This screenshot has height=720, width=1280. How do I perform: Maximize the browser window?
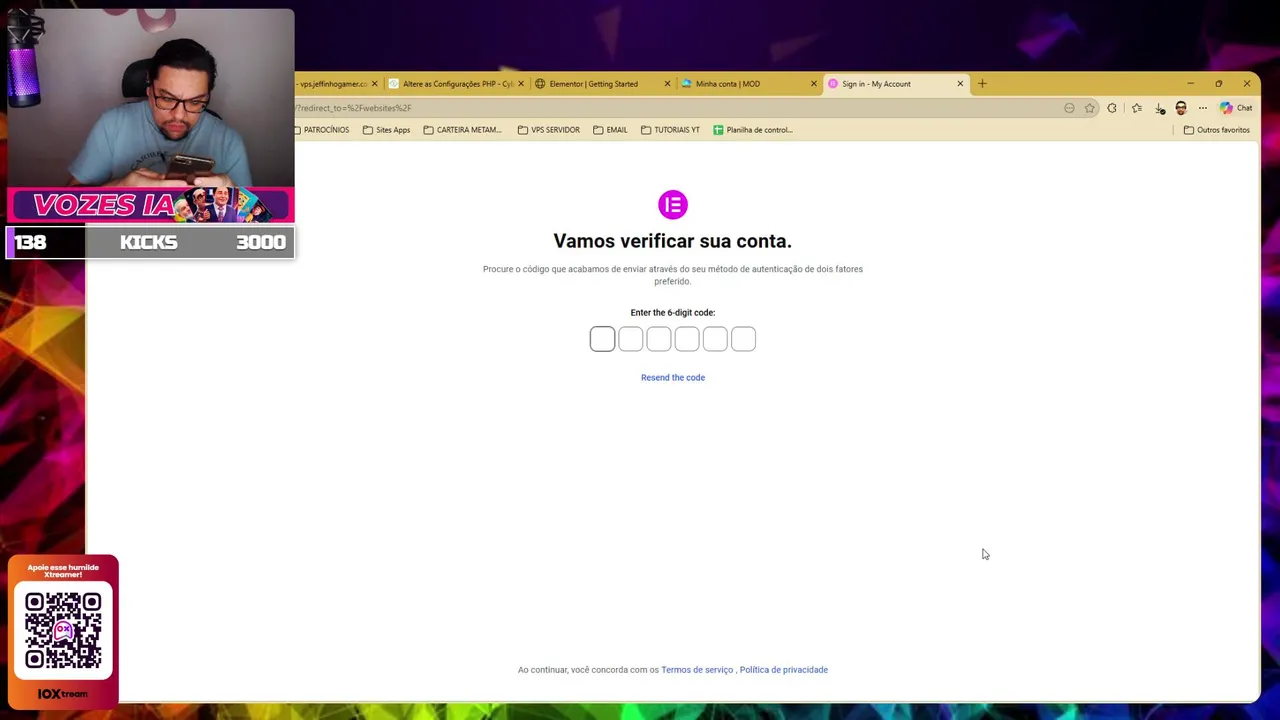click(1218, 84)
